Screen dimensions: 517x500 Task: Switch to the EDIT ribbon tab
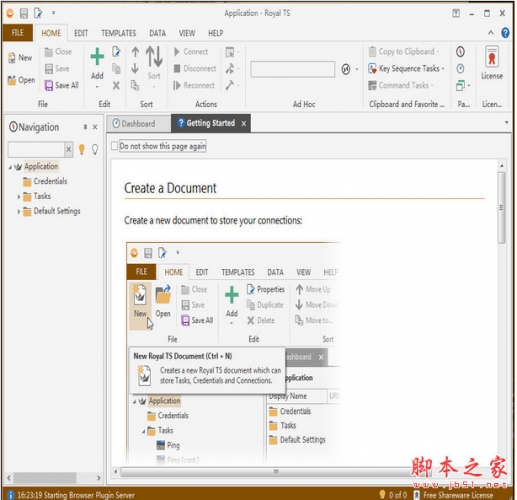point(81,33)
